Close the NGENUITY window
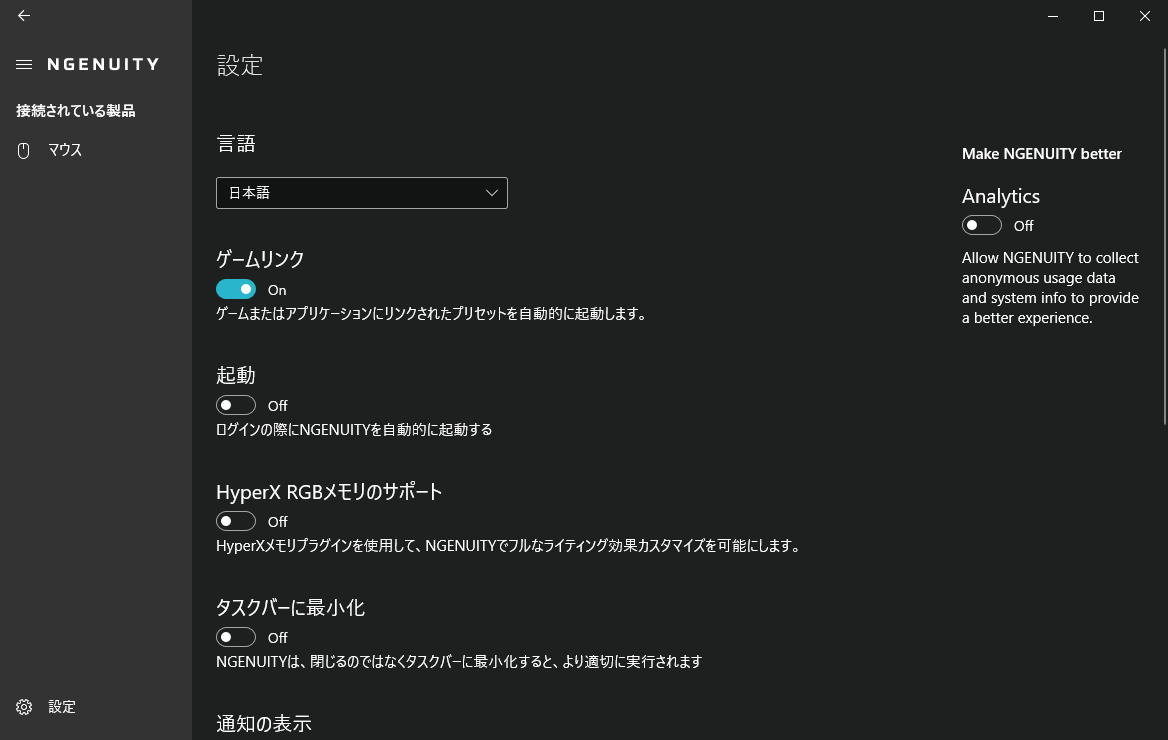This screenshot has width=1168, height=740. (1145, 16)
